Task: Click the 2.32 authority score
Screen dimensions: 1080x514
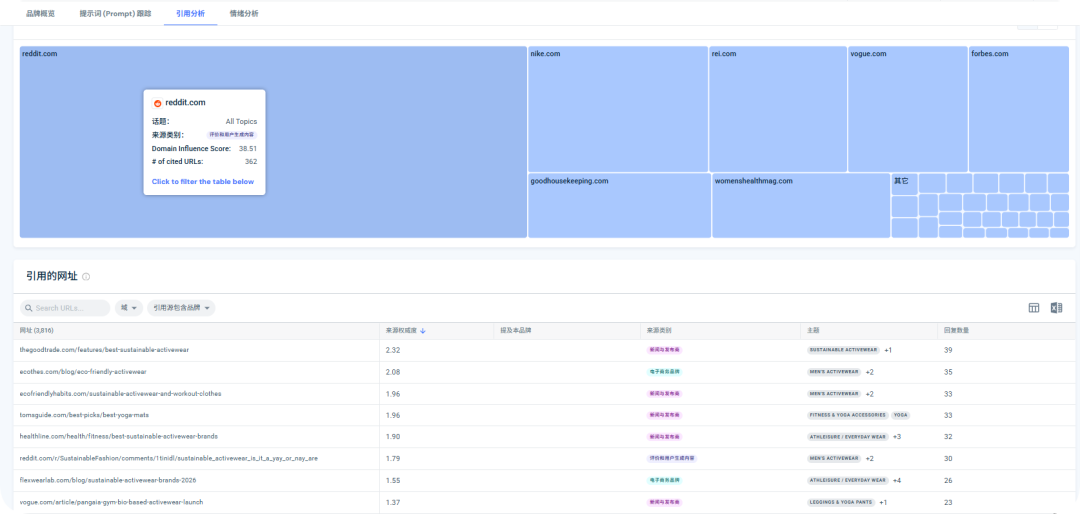Action: pyautogui.click(x=393, y=350)
